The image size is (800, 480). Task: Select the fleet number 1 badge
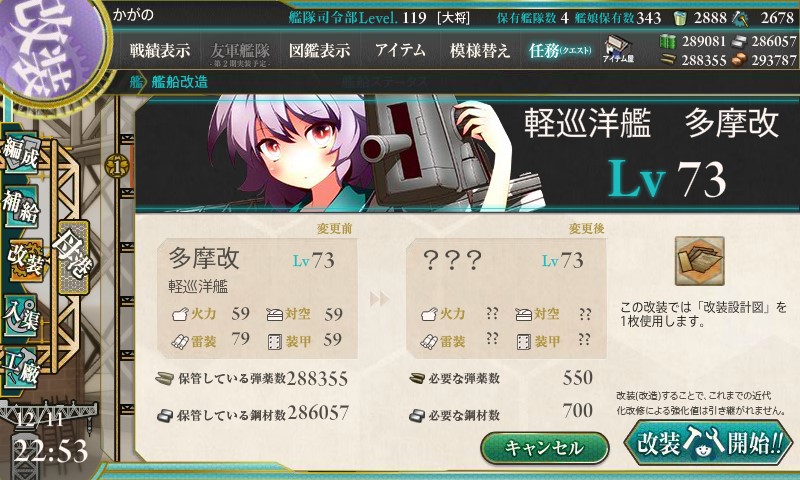tap(117, 166)
